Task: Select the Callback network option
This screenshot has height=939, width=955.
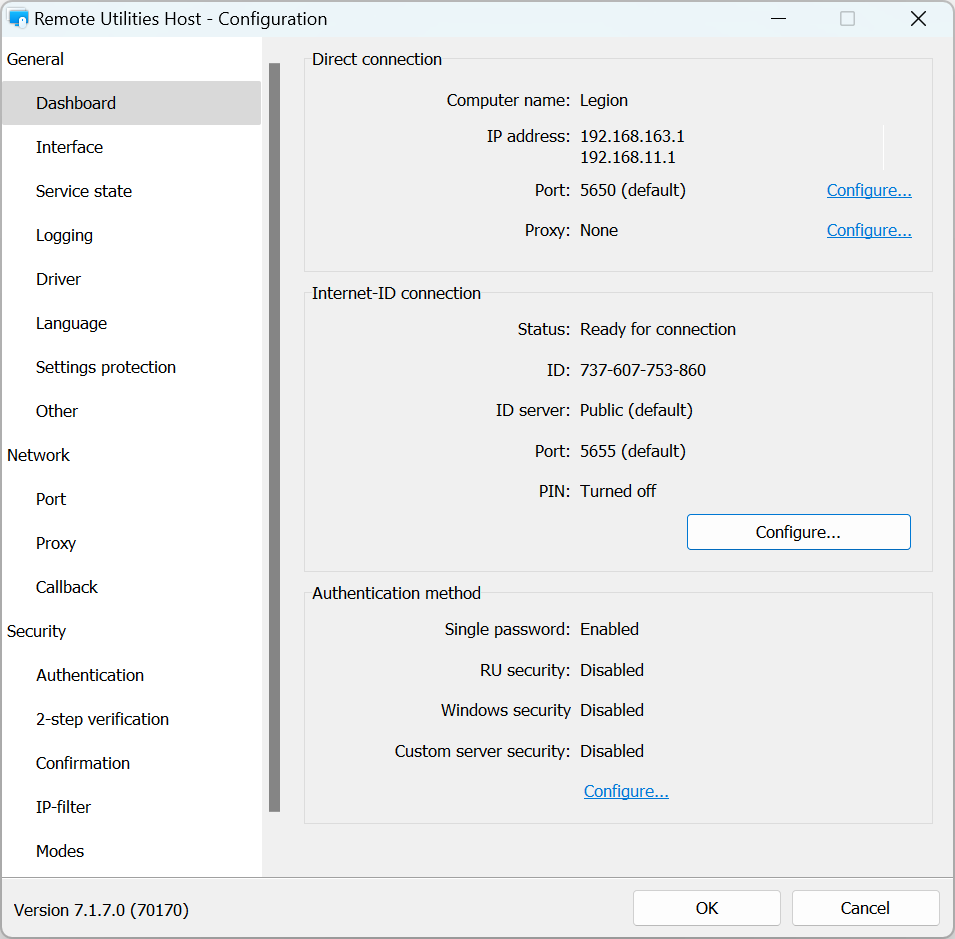Action: pos(67,587)
